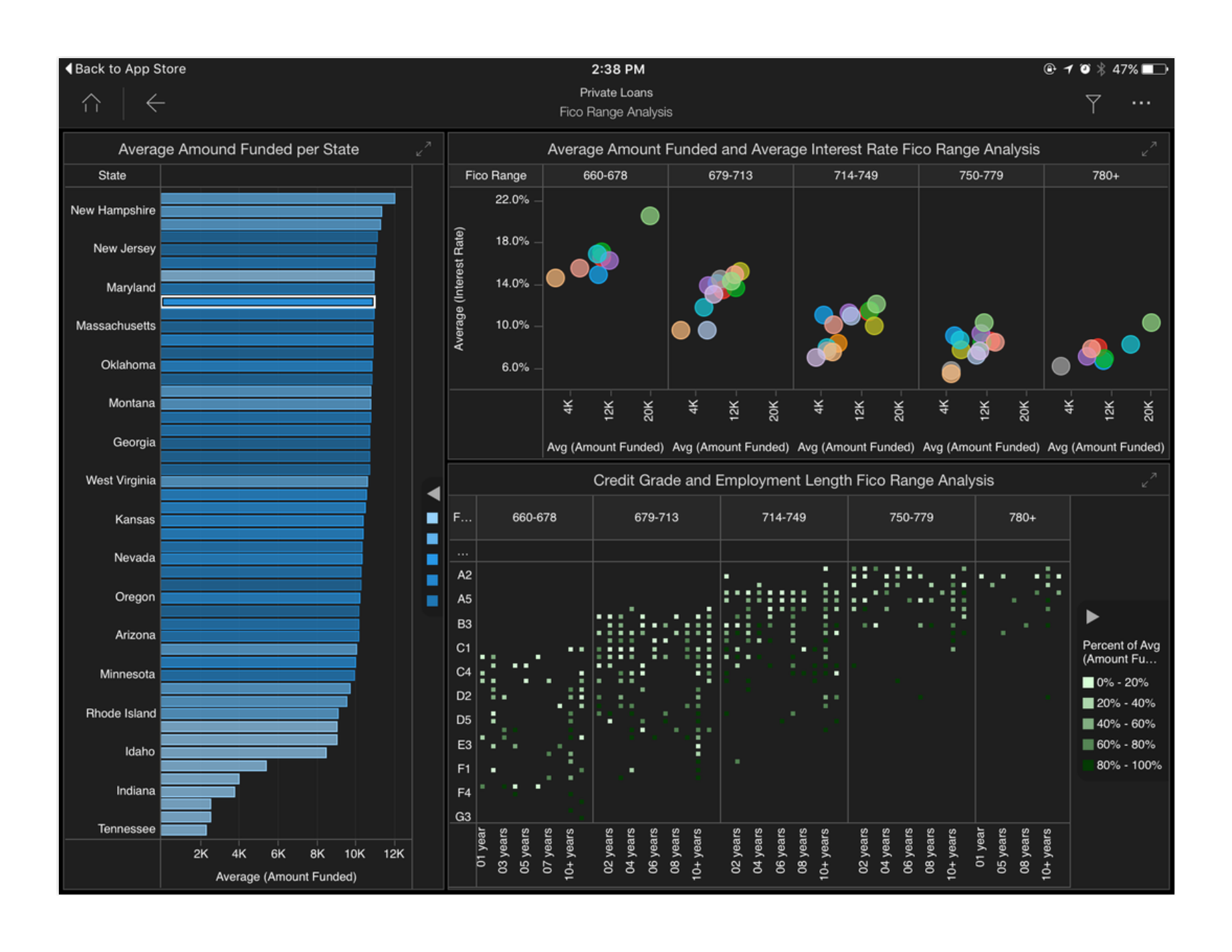Tap the back arrow in toolbar
Screen dimensions: 1232x952
(x=155, y=103)
